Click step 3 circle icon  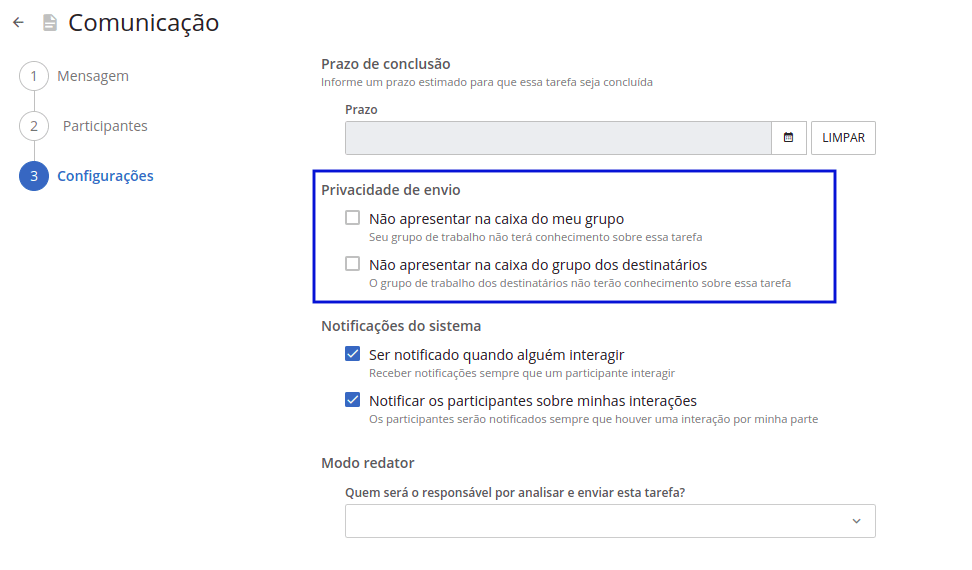(x=33, y=176)
